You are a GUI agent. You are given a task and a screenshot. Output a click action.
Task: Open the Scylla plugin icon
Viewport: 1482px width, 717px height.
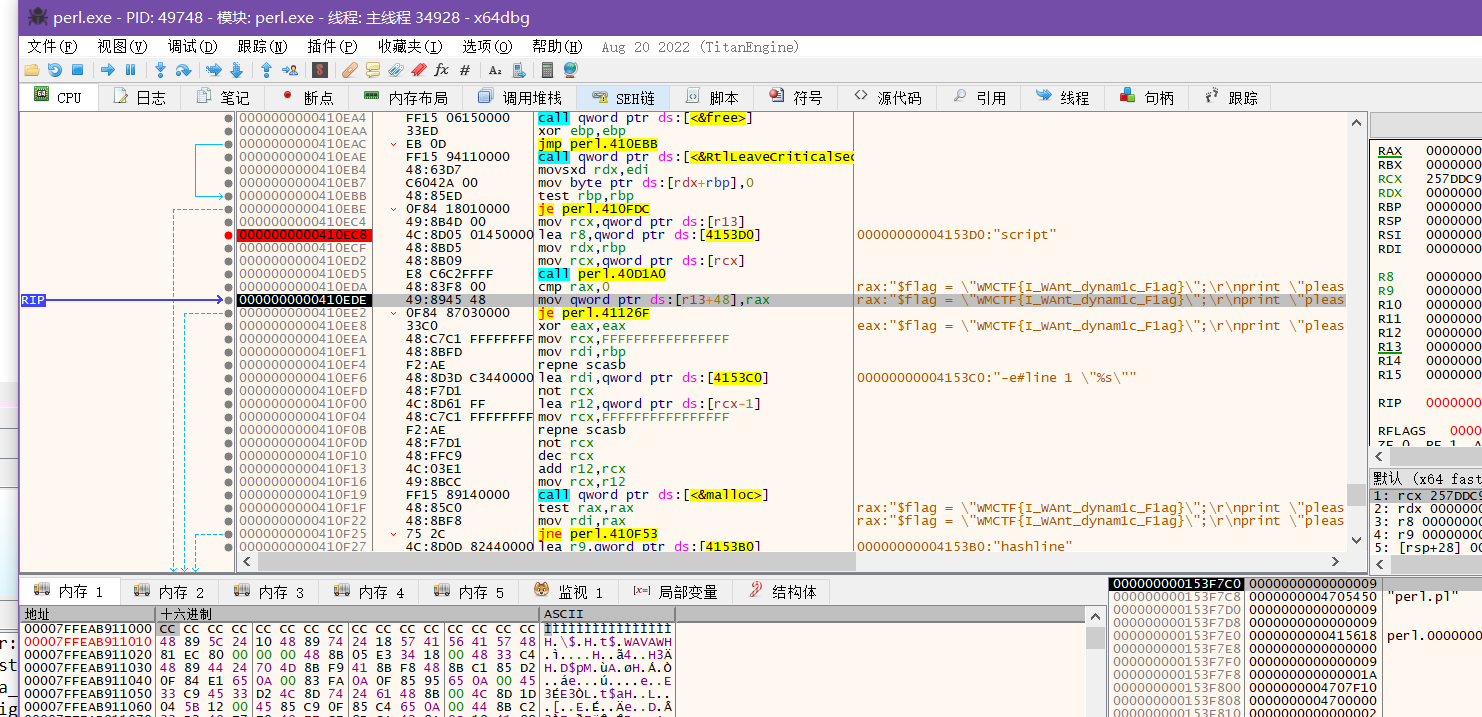tap(320, 70)
